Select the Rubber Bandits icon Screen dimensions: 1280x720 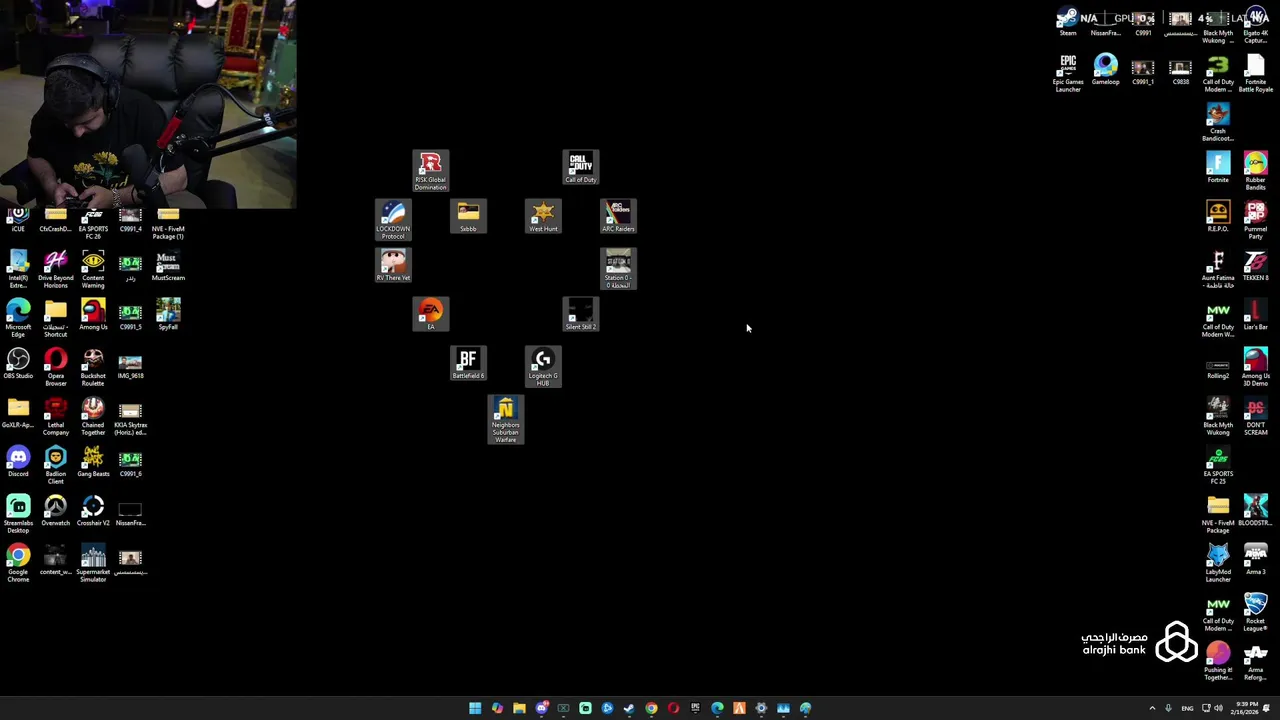coord(1255,171)
